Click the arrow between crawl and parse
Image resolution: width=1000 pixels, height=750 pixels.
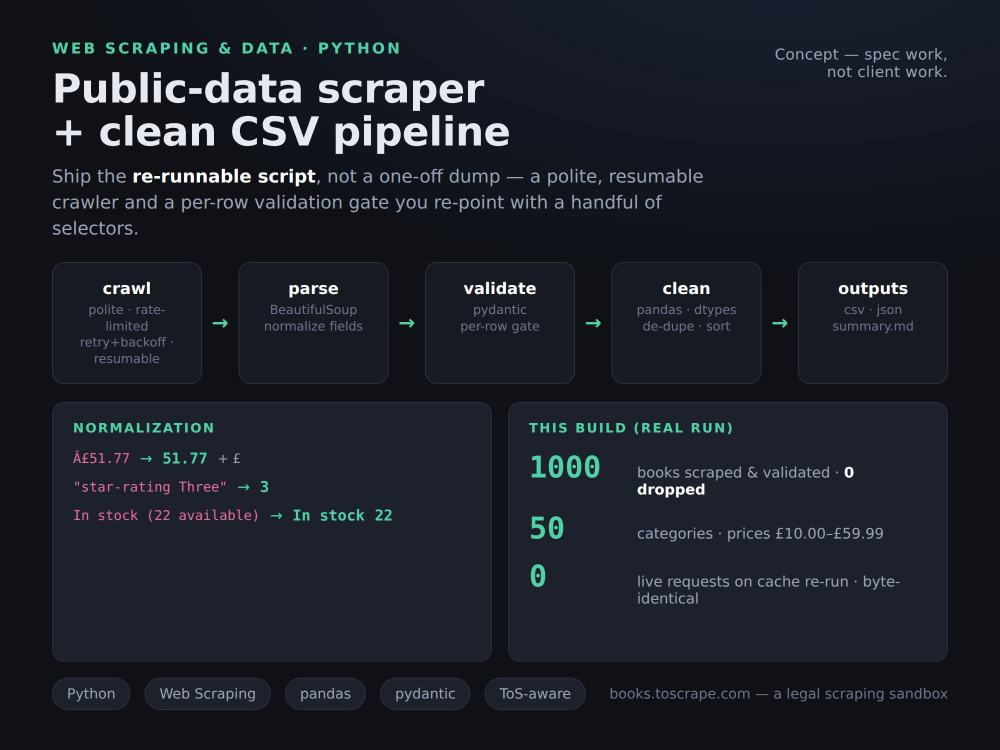[220, 323]
